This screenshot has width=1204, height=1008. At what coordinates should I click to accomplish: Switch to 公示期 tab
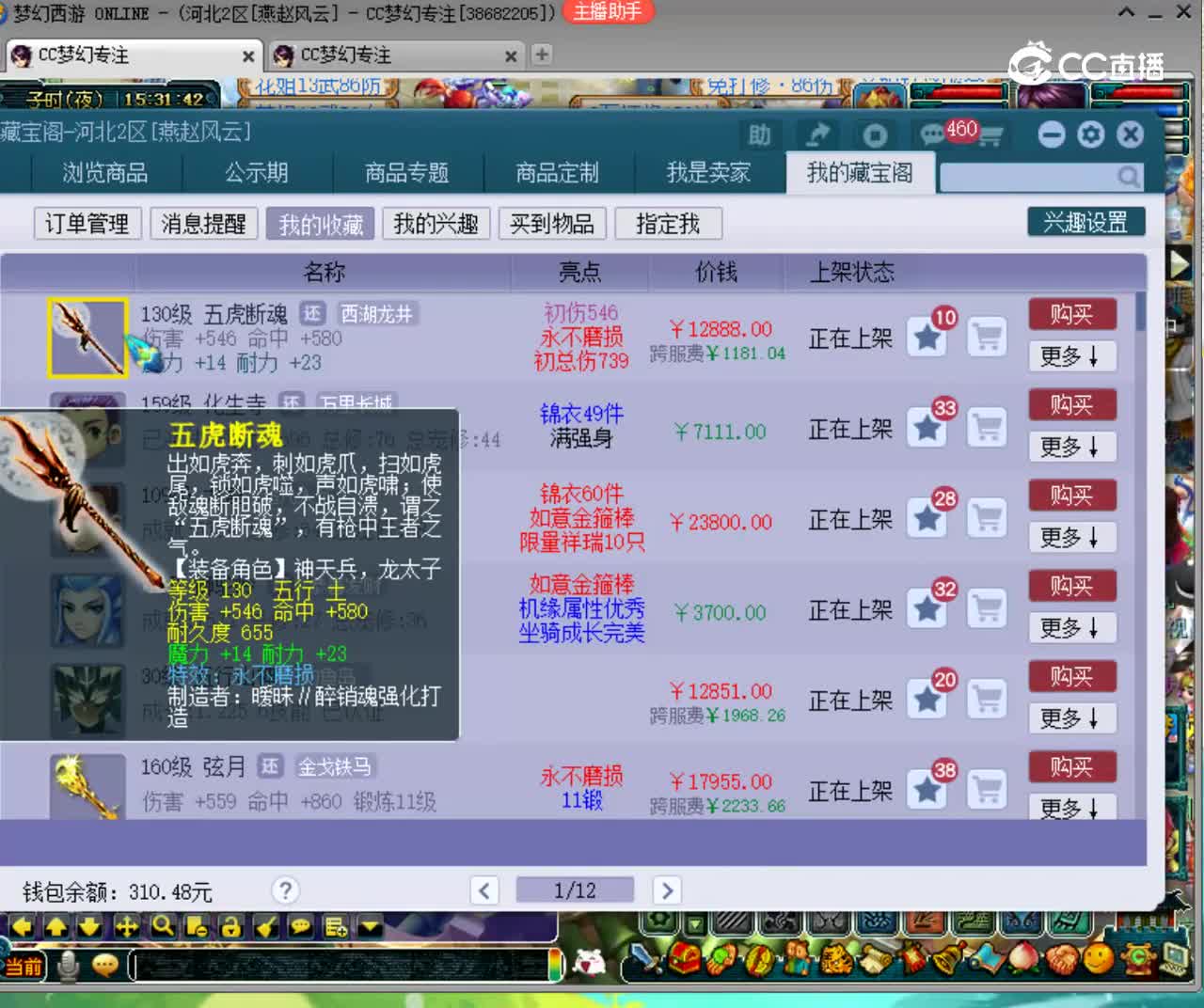(257, 173)
